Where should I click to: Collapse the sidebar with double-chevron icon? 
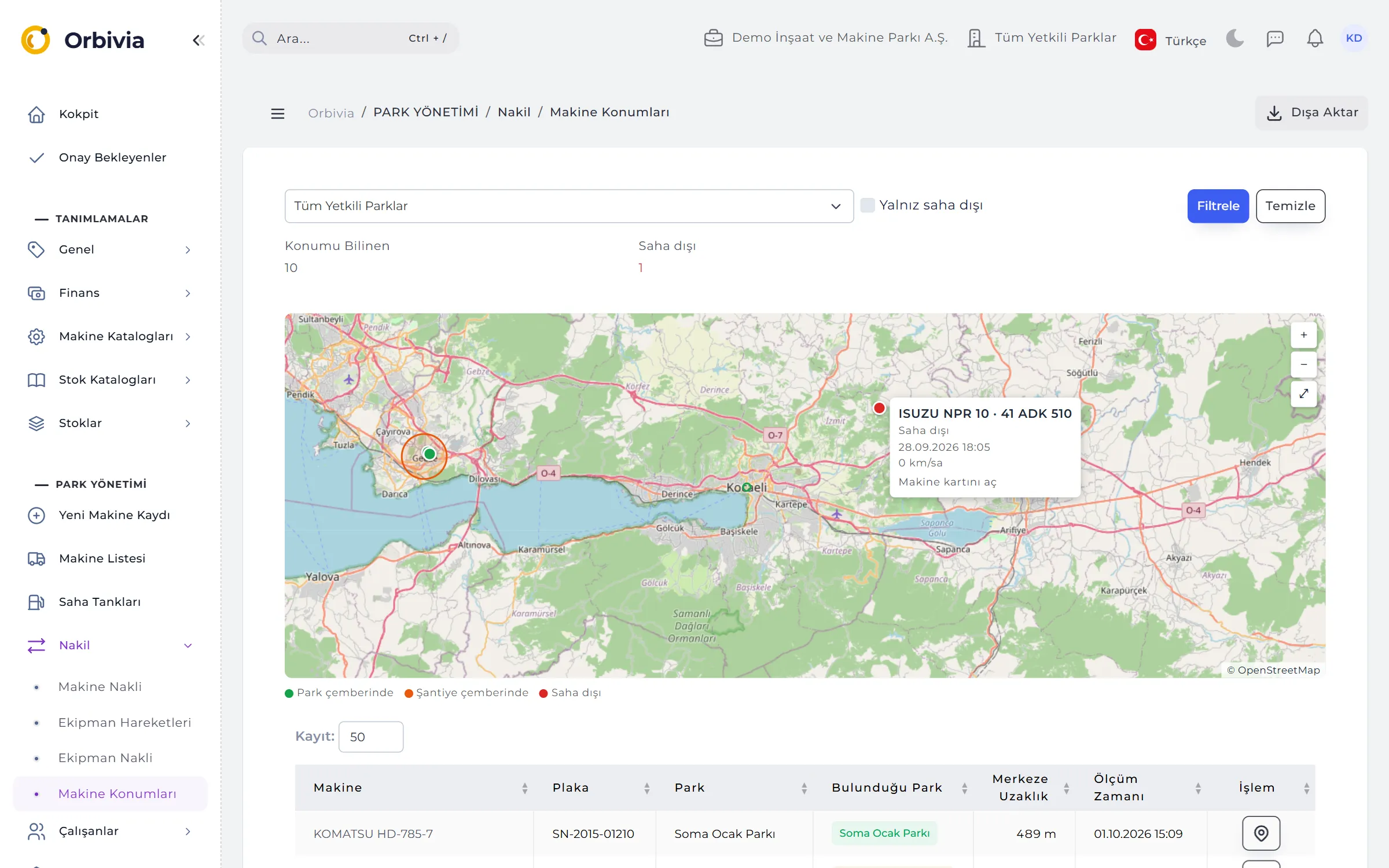coord(199,40)
